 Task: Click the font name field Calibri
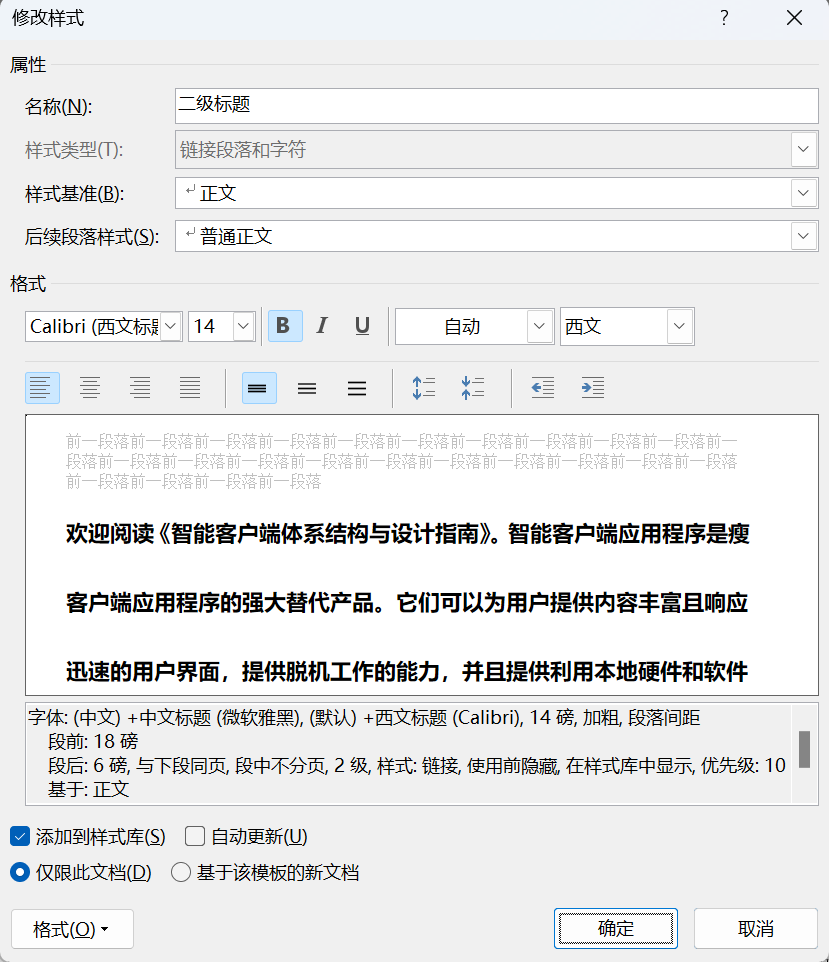pos(93,326)
